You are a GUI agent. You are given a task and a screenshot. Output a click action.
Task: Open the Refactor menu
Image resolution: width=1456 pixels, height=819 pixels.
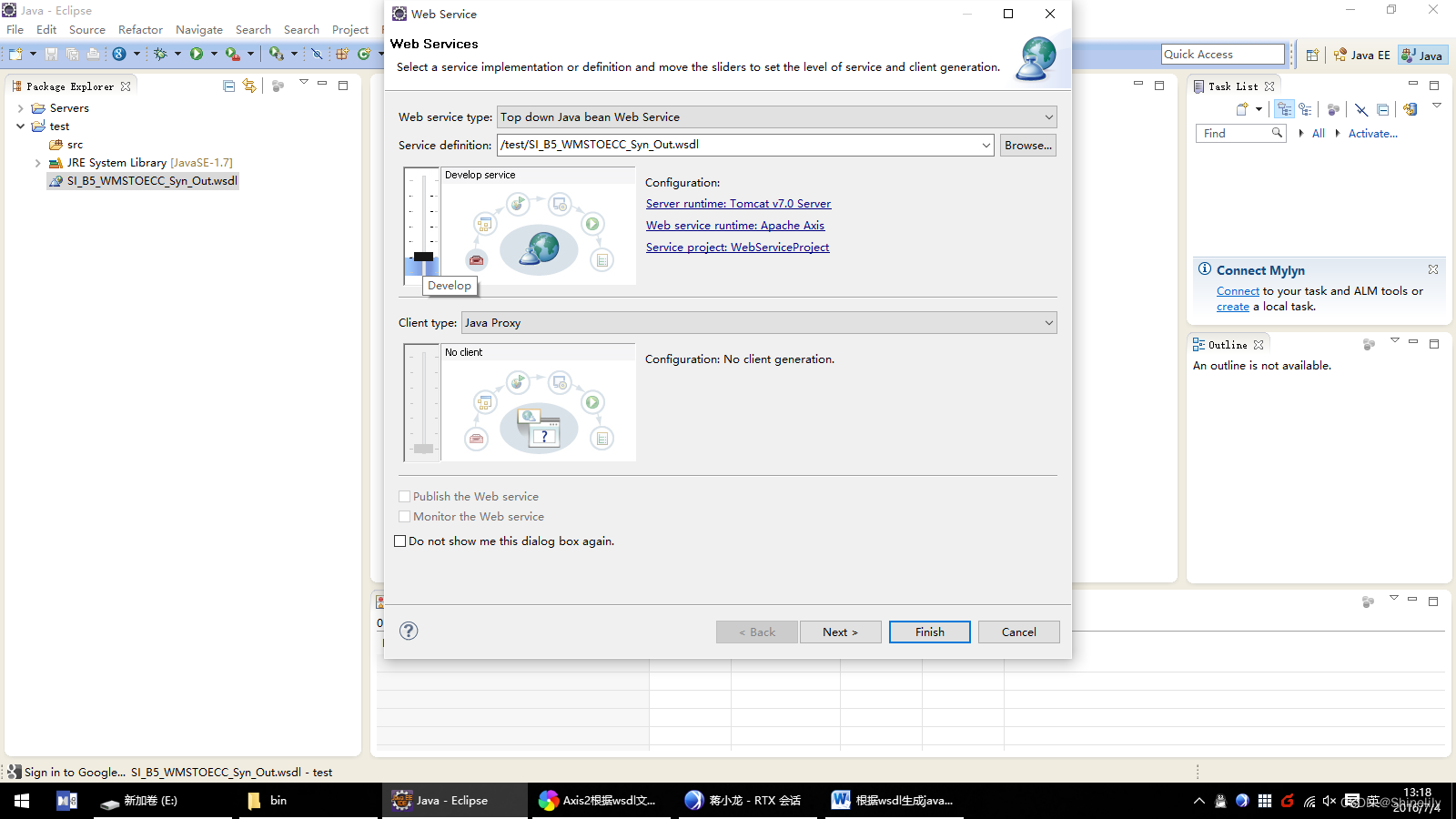(140, 30)
